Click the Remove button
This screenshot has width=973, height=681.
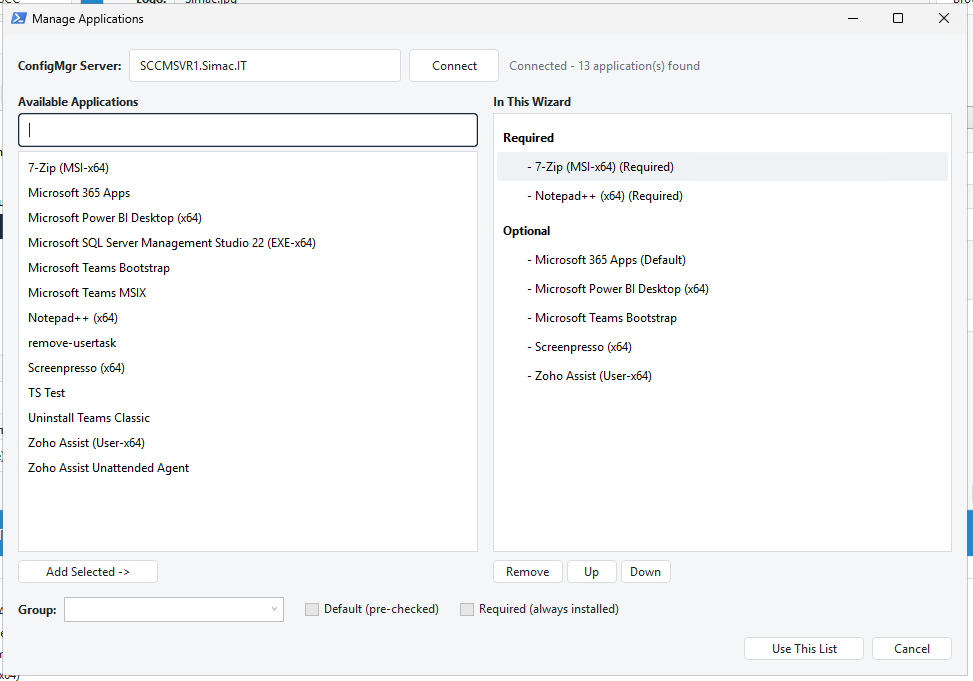[527, 572]
